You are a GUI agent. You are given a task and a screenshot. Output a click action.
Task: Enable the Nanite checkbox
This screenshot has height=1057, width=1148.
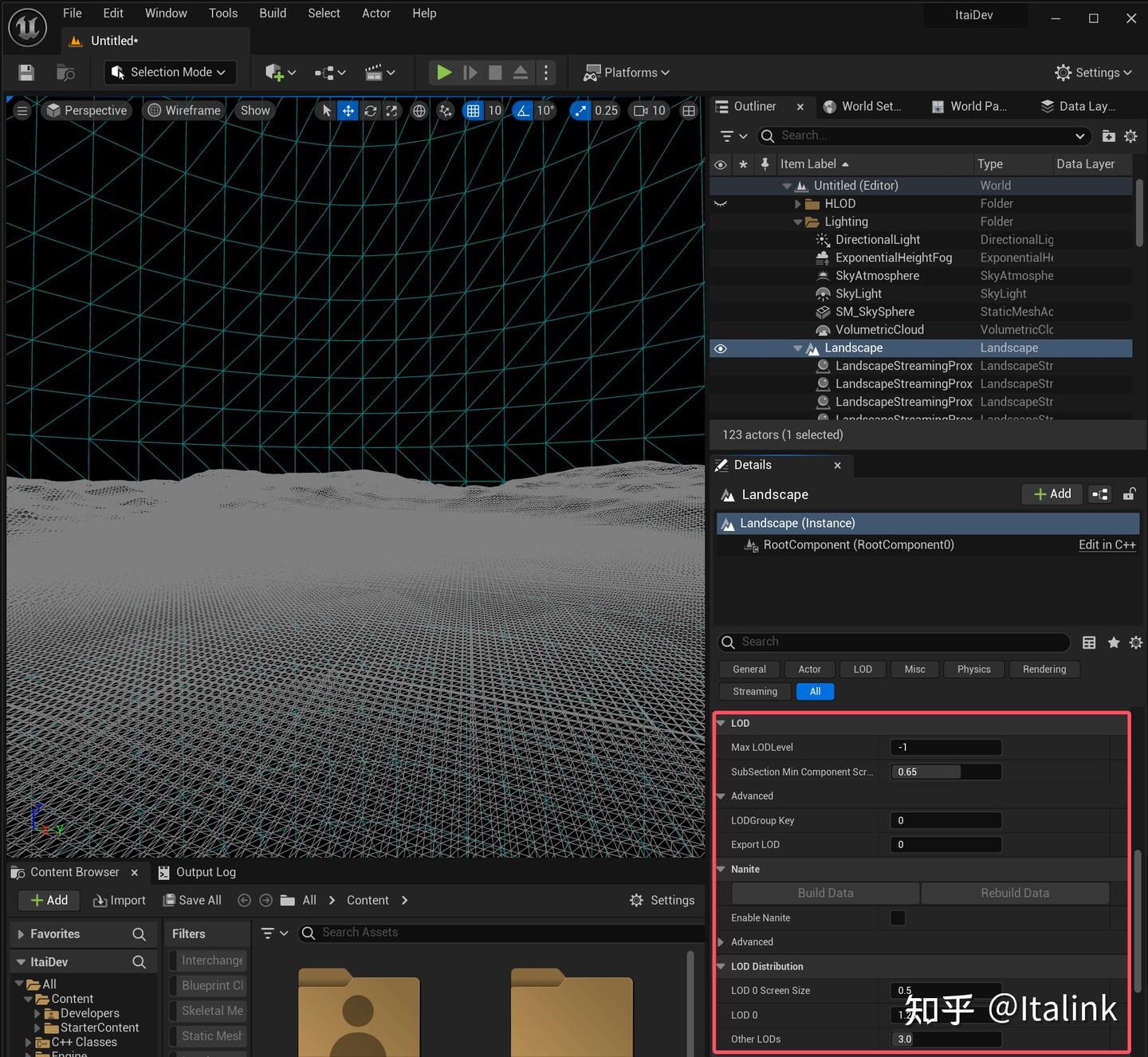tap(898, 918)
